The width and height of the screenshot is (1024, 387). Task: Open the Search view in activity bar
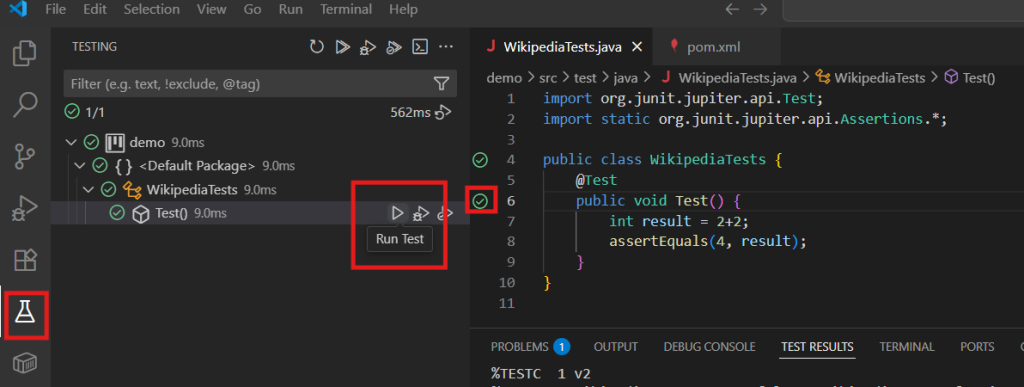(x=25, y=104)
